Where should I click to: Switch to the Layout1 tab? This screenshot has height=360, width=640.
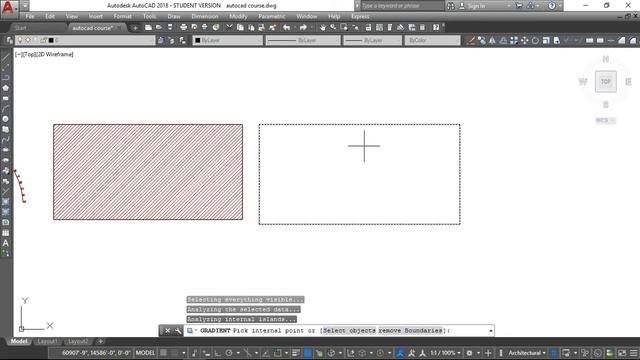(x=47, y=341)
